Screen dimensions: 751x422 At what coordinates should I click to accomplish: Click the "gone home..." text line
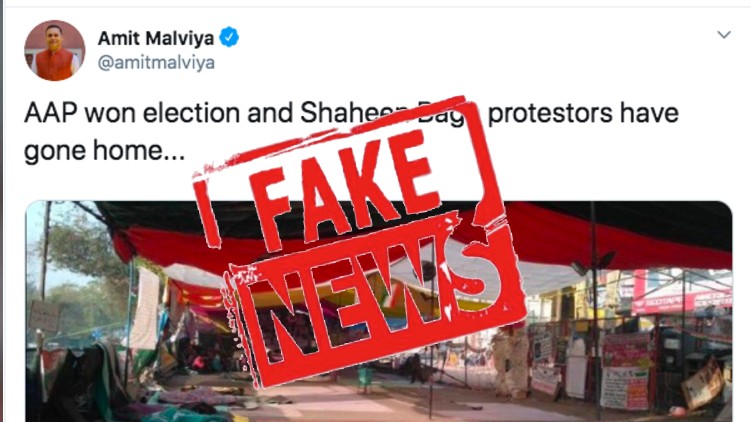coord(104,151)
